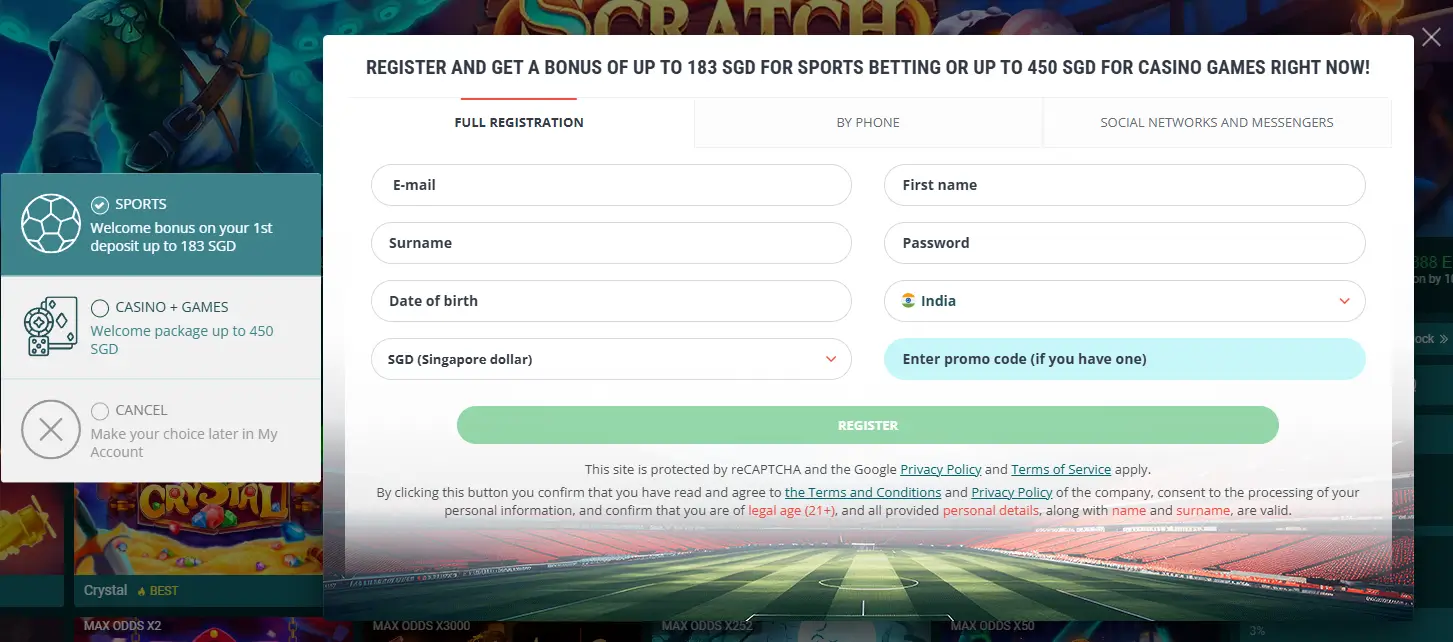View the Terms and Conditions link
Screen dimensions: 1453x642
point(862,492)
